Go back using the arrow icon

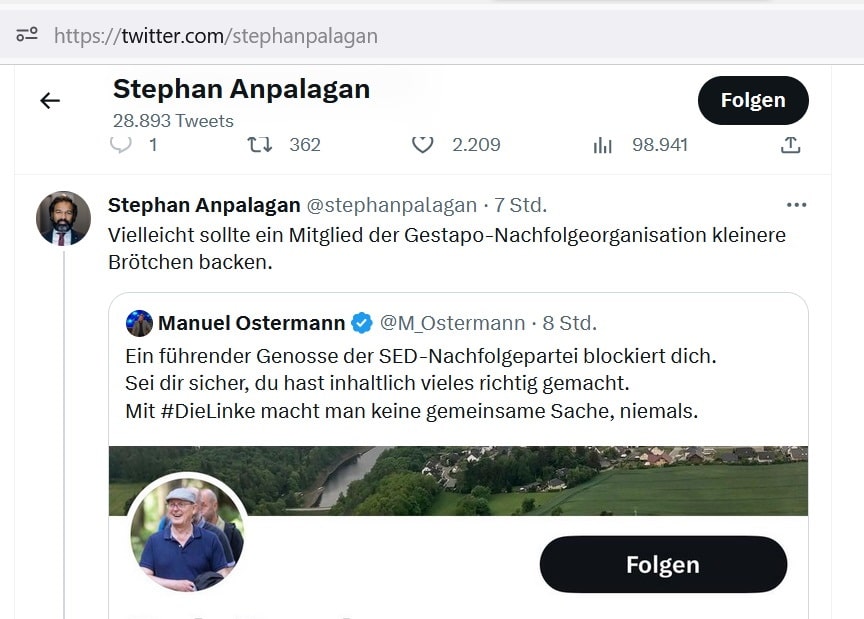(49, 100)
